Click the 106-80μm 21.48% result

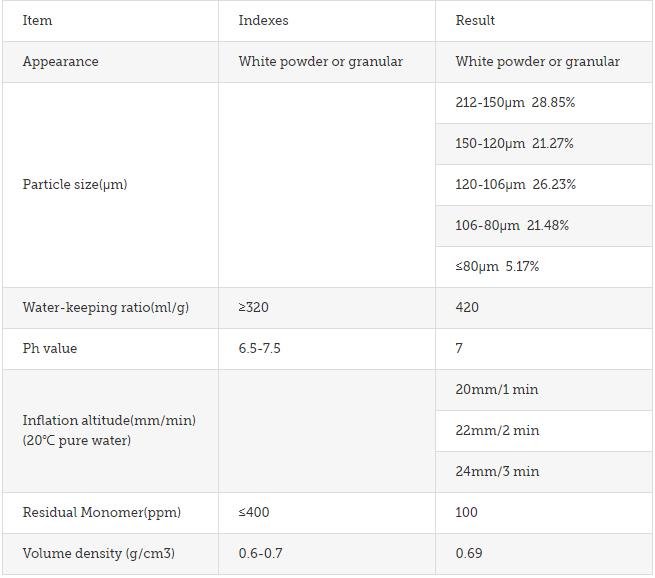point(512,226)
